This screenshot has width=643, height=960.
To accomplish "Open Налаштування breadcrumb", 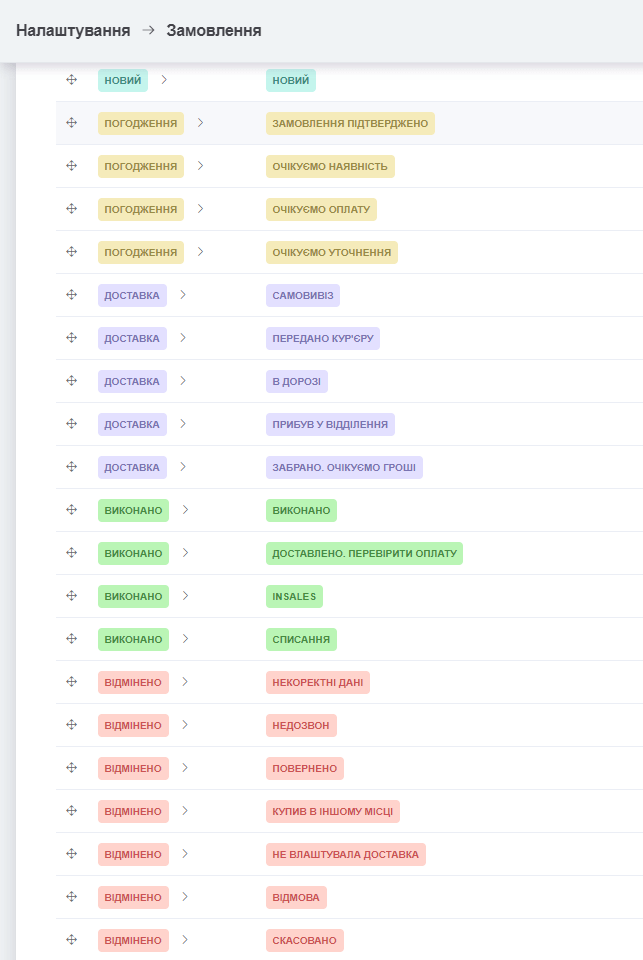I will [x=73, y=30].
